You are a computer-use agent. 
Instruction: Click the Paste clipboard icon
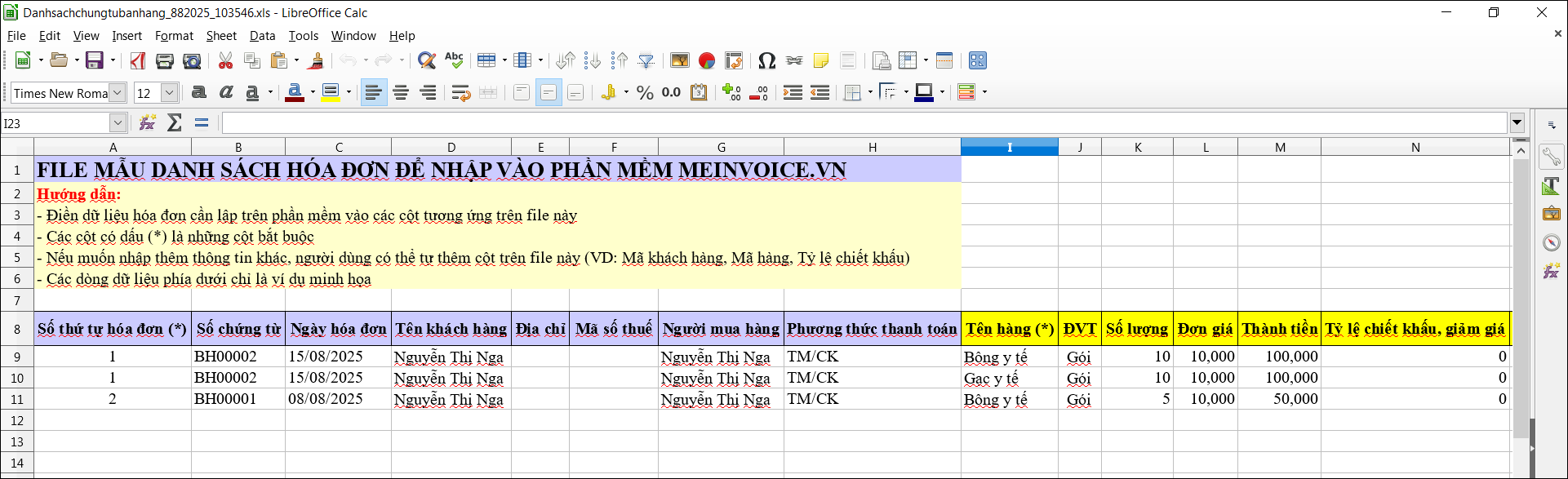(x=279, y=60)
